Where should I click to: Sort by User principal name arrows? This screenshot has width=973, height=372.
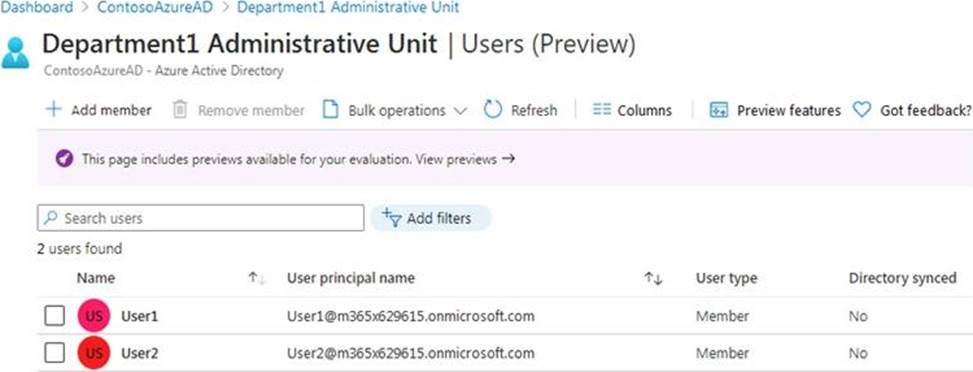pos(653,279)
